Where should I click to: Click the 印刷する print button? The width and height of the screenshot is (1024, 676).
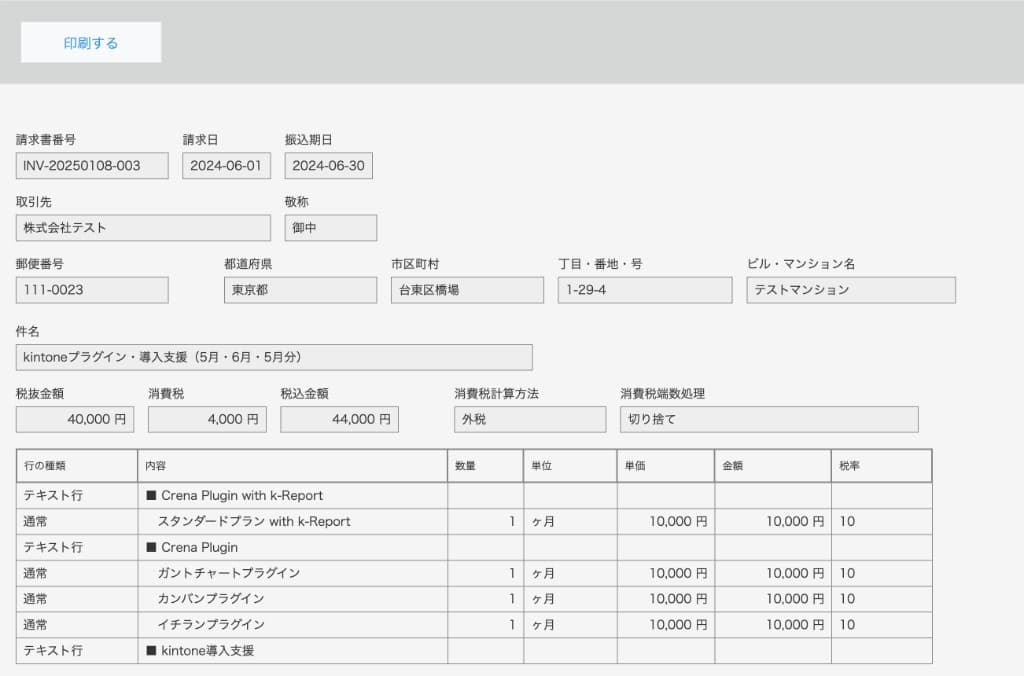(91, 42)
